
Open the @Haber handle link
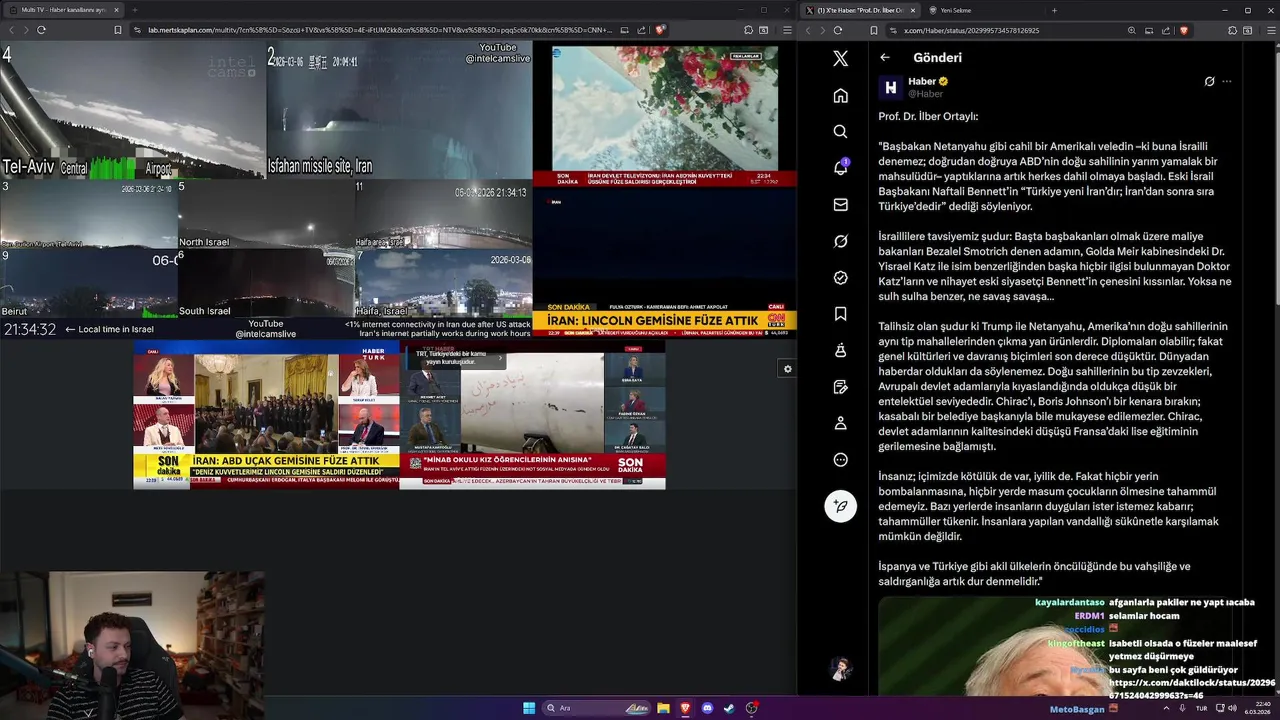coord(925,94)
